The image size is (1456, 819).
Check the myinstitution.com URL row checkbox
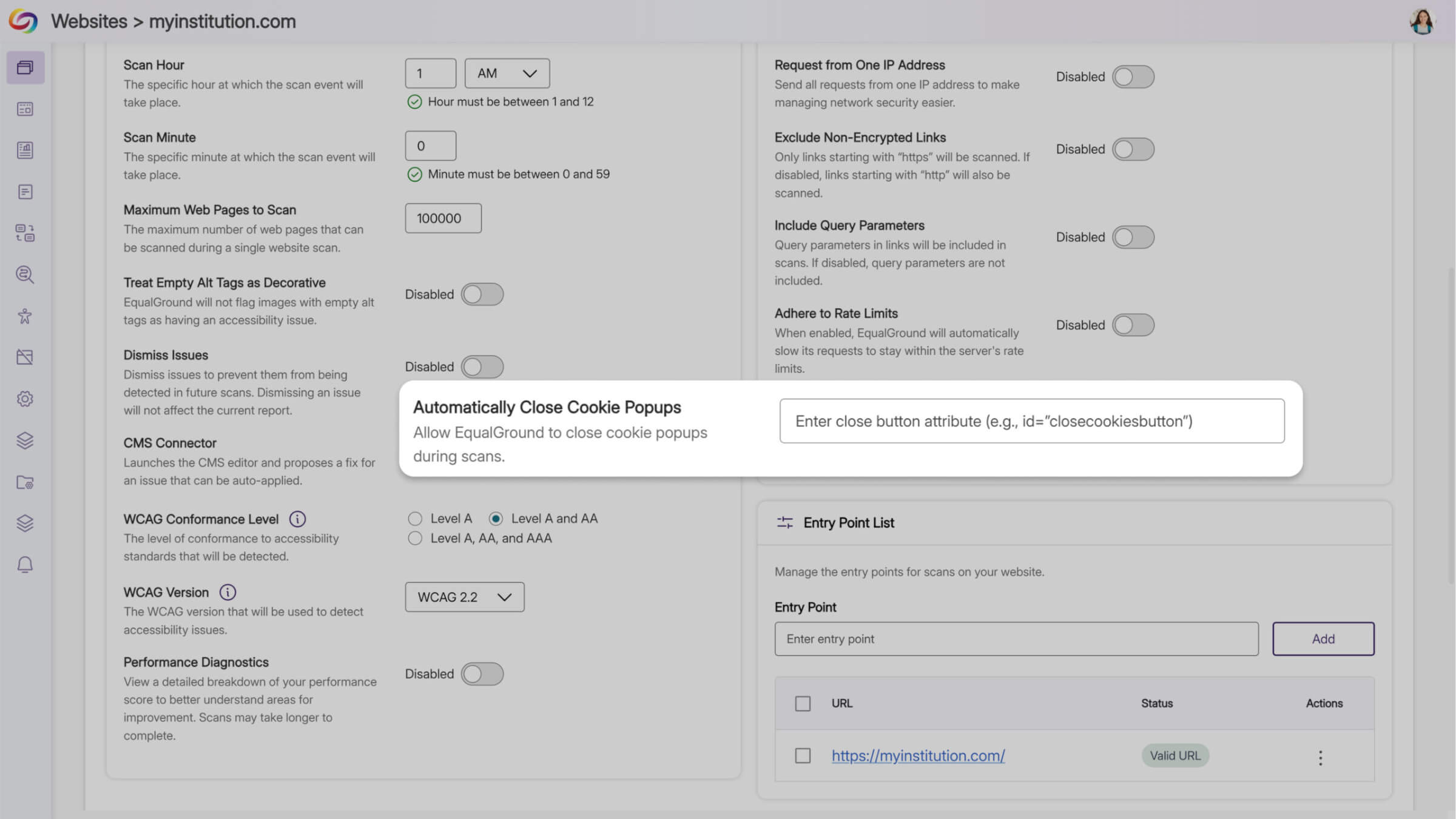(x=803, y=755)
